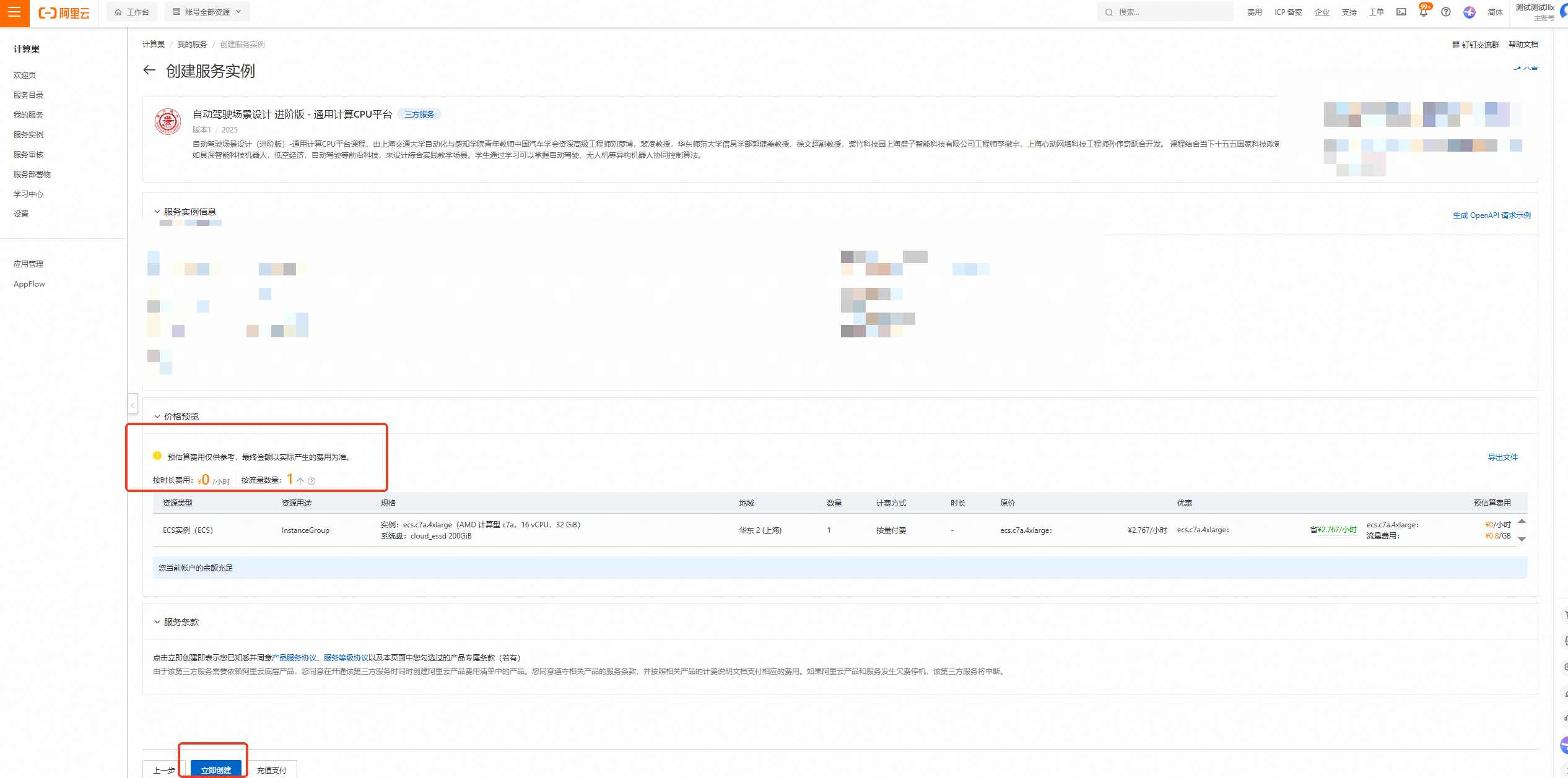Viewport: 1568px width, 778px height.
Task: Click the service logo thumbnail
Action: 167,121
